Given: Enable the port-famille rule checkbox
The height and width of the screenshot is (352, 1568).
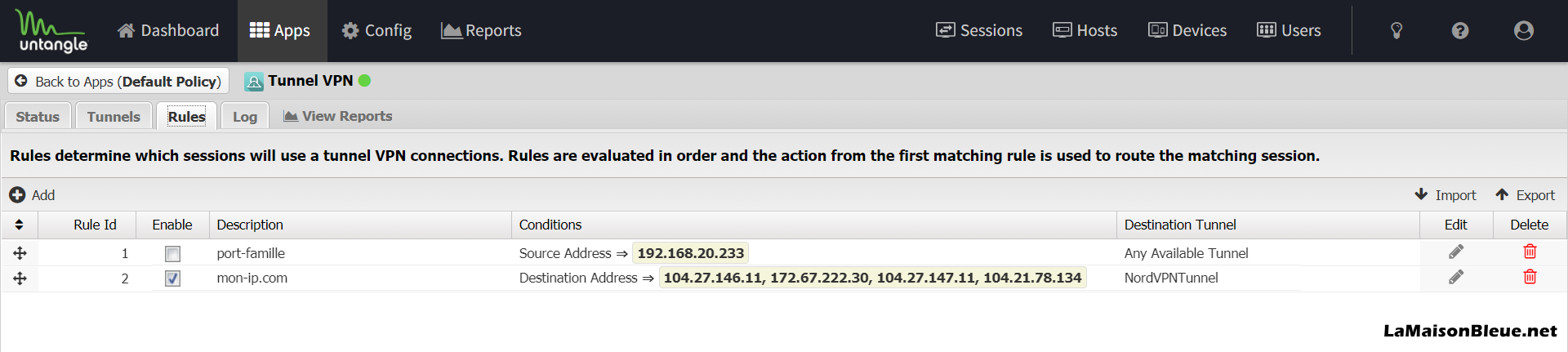Looking at the screenshot, I should (x=172, y=254).
